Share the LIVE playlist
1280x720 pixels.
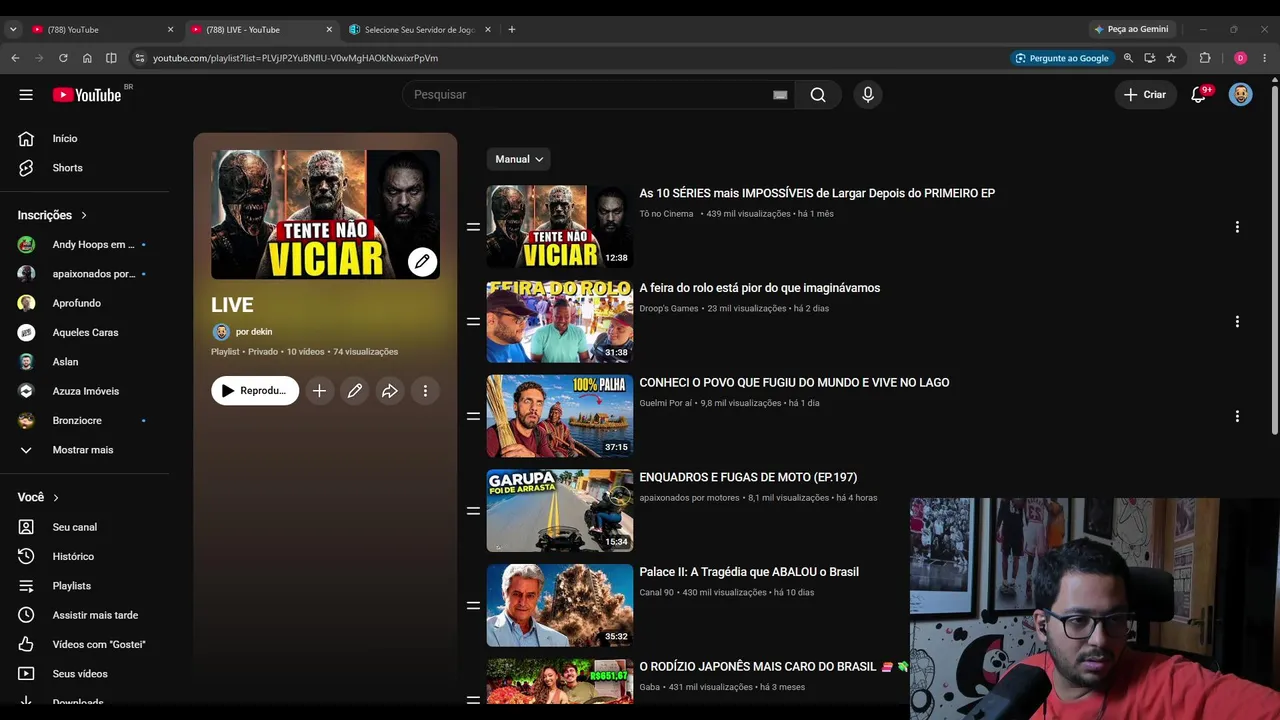pos(390,391)
